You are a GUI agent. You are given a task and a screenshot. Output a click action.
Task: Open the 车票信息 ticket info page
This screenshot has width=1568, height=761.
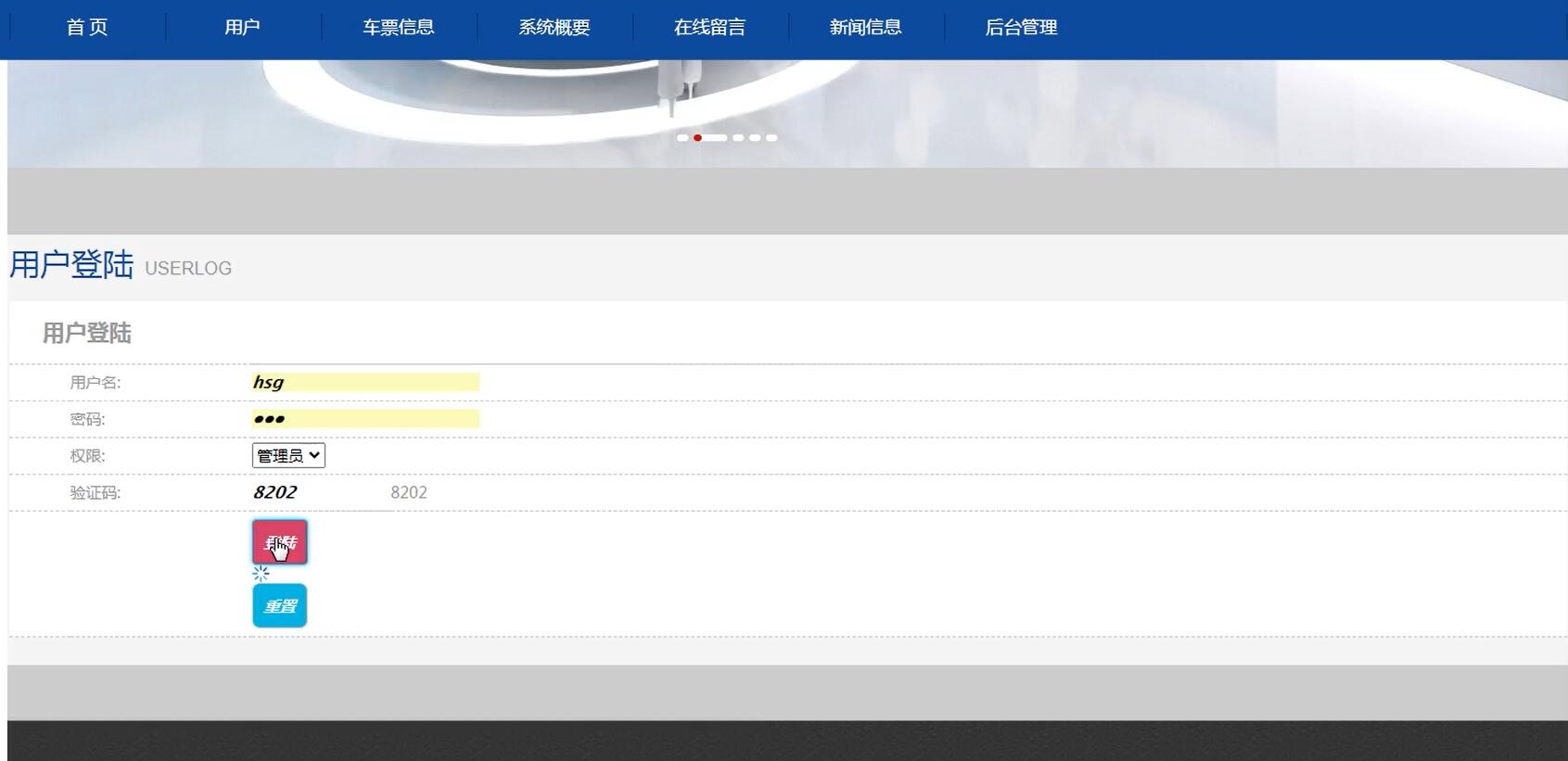pos(398,28)
